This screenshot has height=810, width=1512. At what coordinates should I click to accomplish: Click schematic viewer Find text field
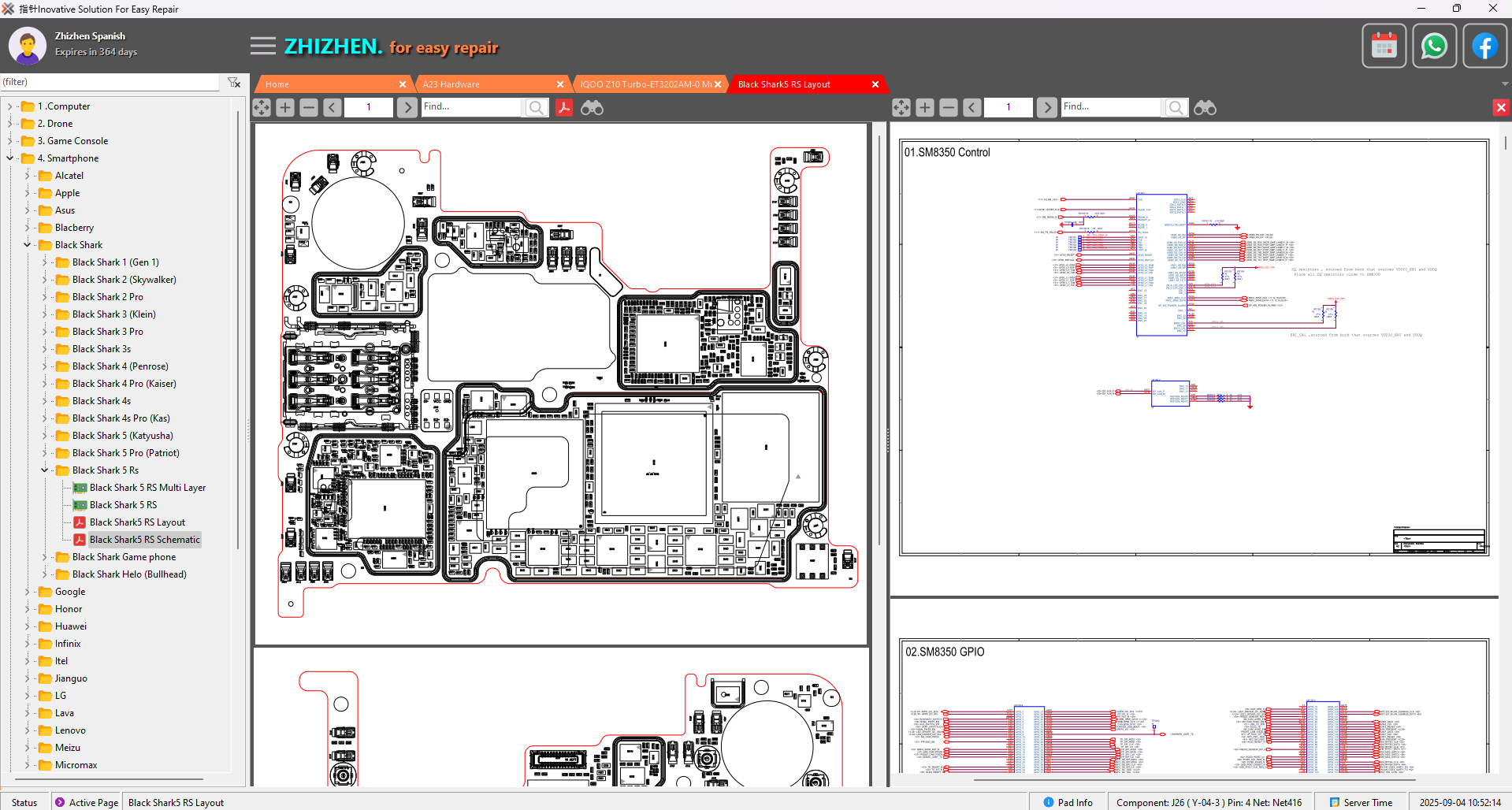pyautogui.click(x=1111, y=107)
